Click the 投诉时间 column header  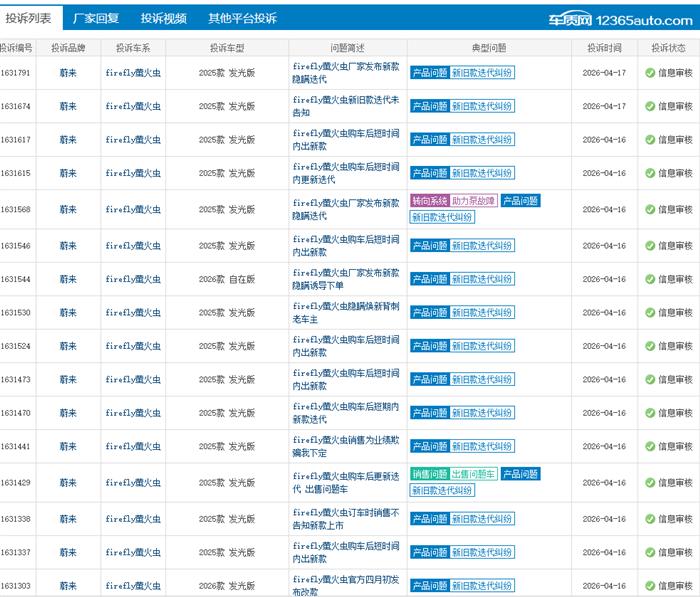[604, 47]
